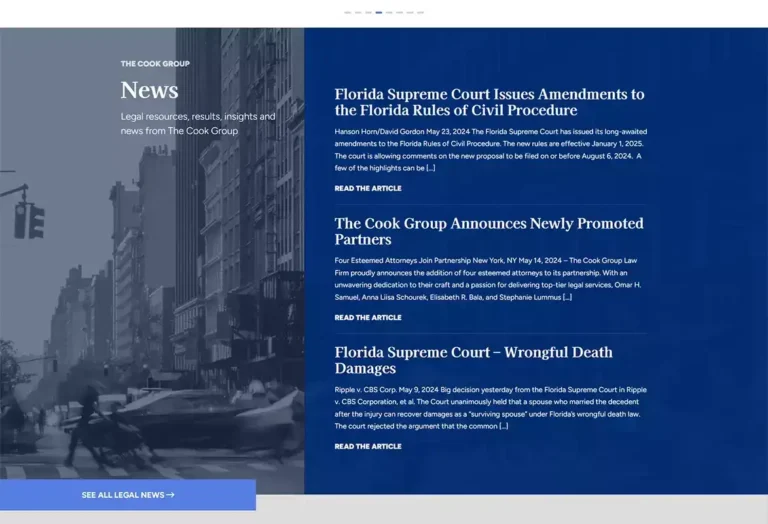
Task: Select the highlighted active carousel indicator
Action: pyautogui.click(x=379, y=12)
